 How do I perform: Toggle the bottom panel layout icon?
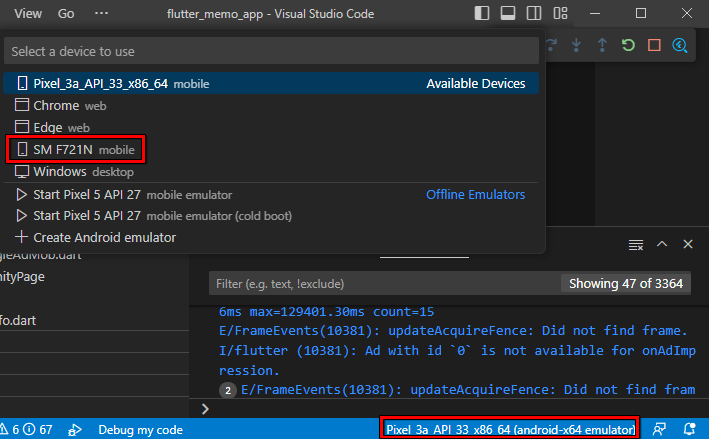508,14
